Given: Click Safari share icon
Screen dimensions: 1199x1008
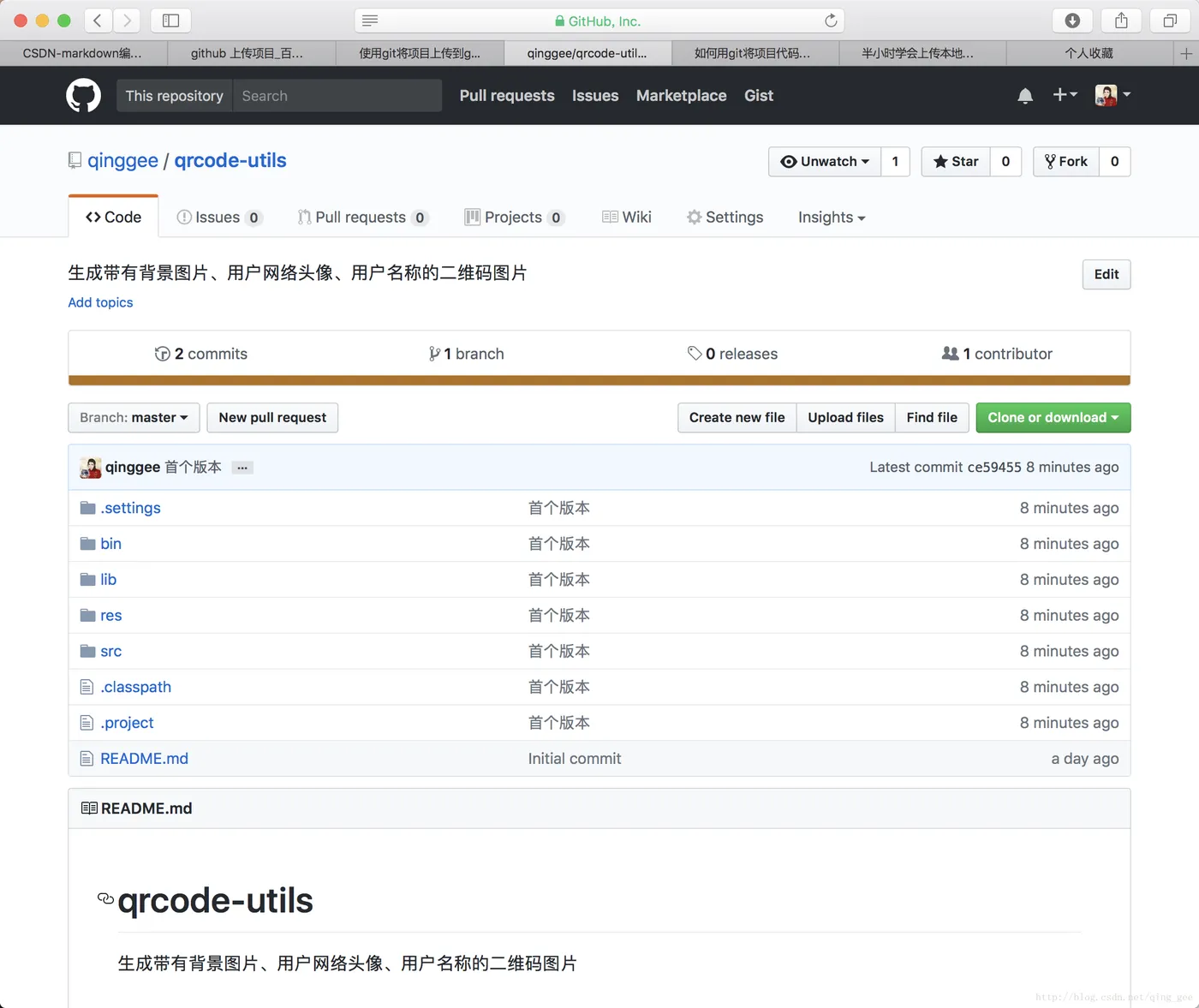Looking at the screenshot, I should 1121,21.
